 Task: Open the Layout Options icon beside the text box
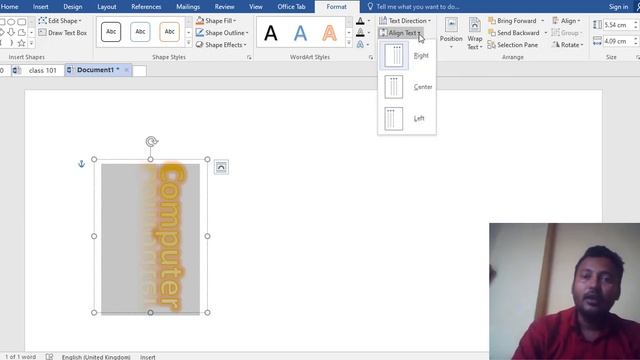221,167
